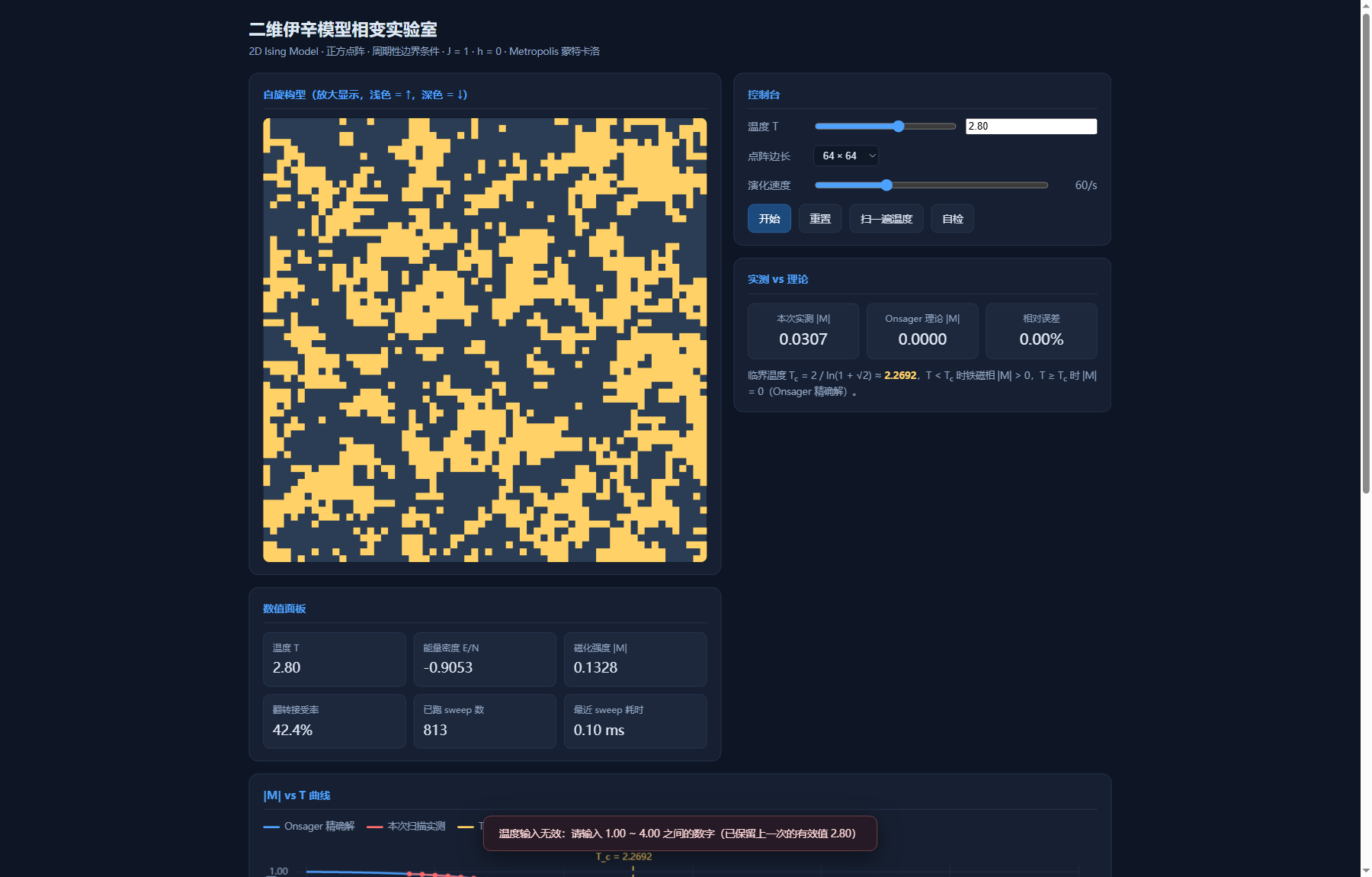Click the 控制台 panel heading
This screenshot has height=877, width=1372.
tap(764, 95)
